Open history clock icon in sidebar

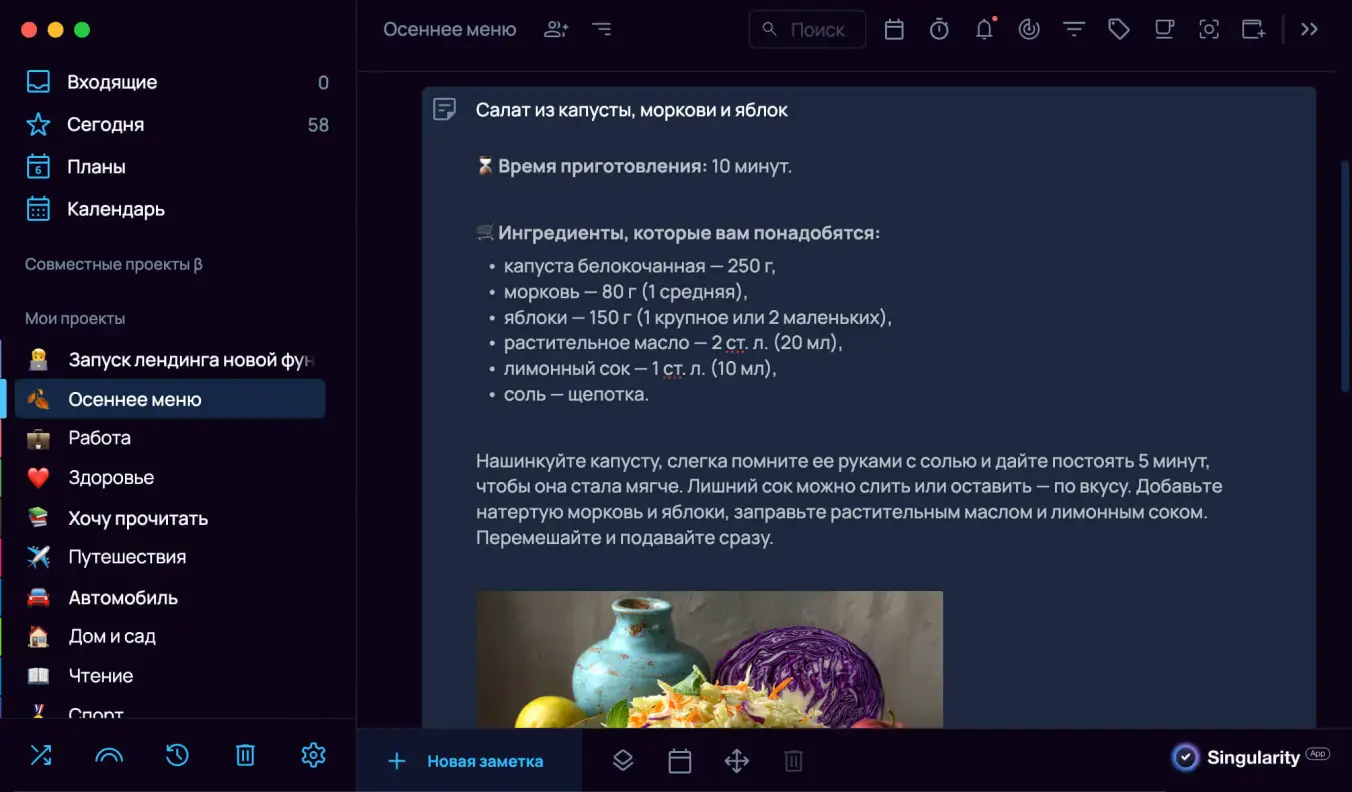click(x=177, y=755)
